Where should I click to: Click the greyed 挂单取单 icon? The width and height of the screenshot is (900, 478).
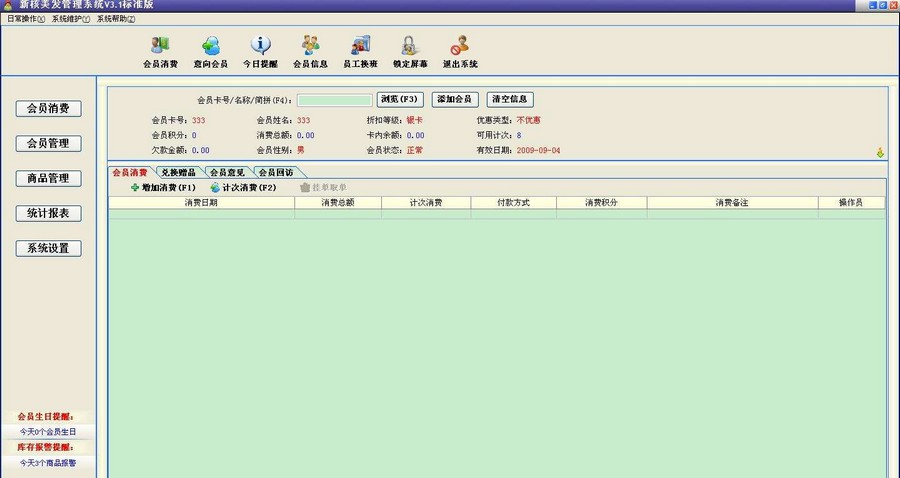[305, 188]
